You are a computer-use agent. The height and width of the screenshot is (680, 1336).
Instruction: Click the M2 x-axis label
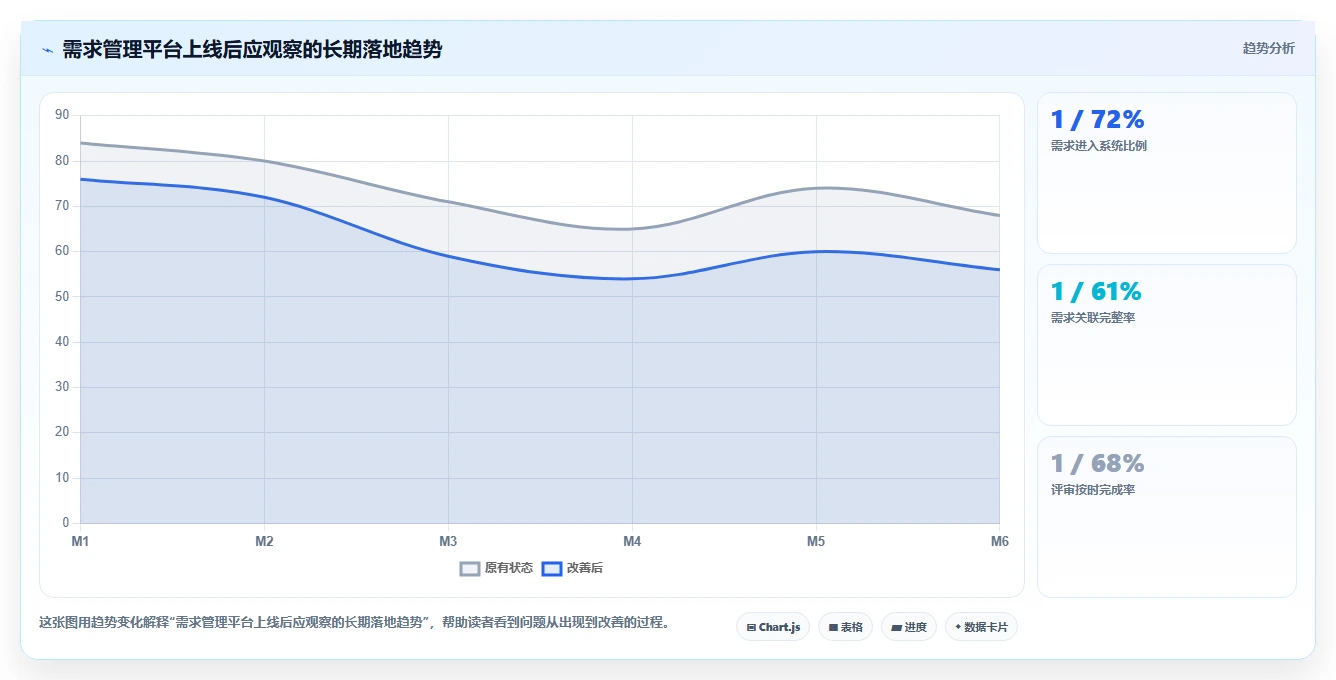[264, 541]
